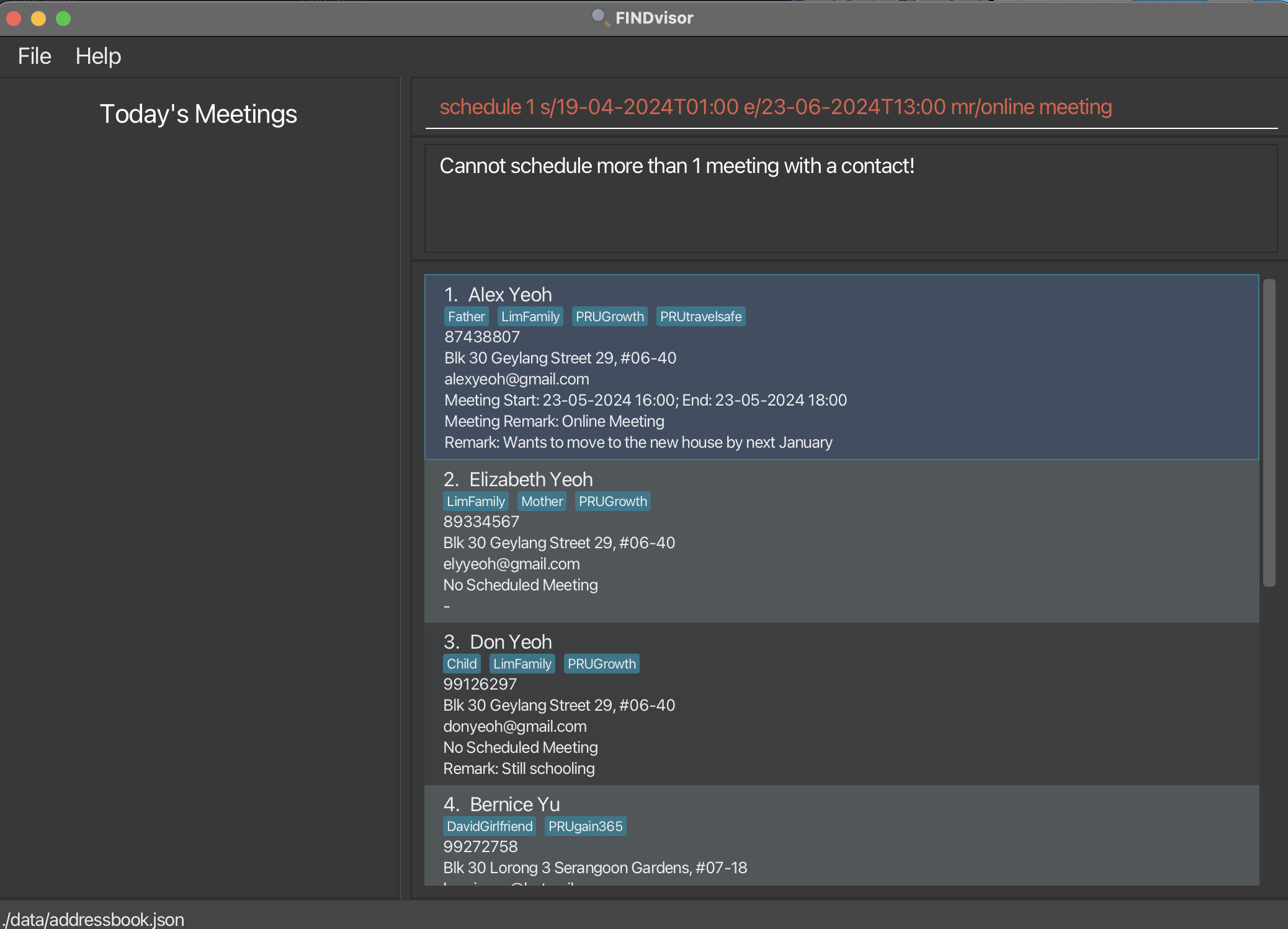This screenshot has height=929, width=1288.
Task: Click the contact list scrollbar thumb
Action: [x=1269, y=433]
